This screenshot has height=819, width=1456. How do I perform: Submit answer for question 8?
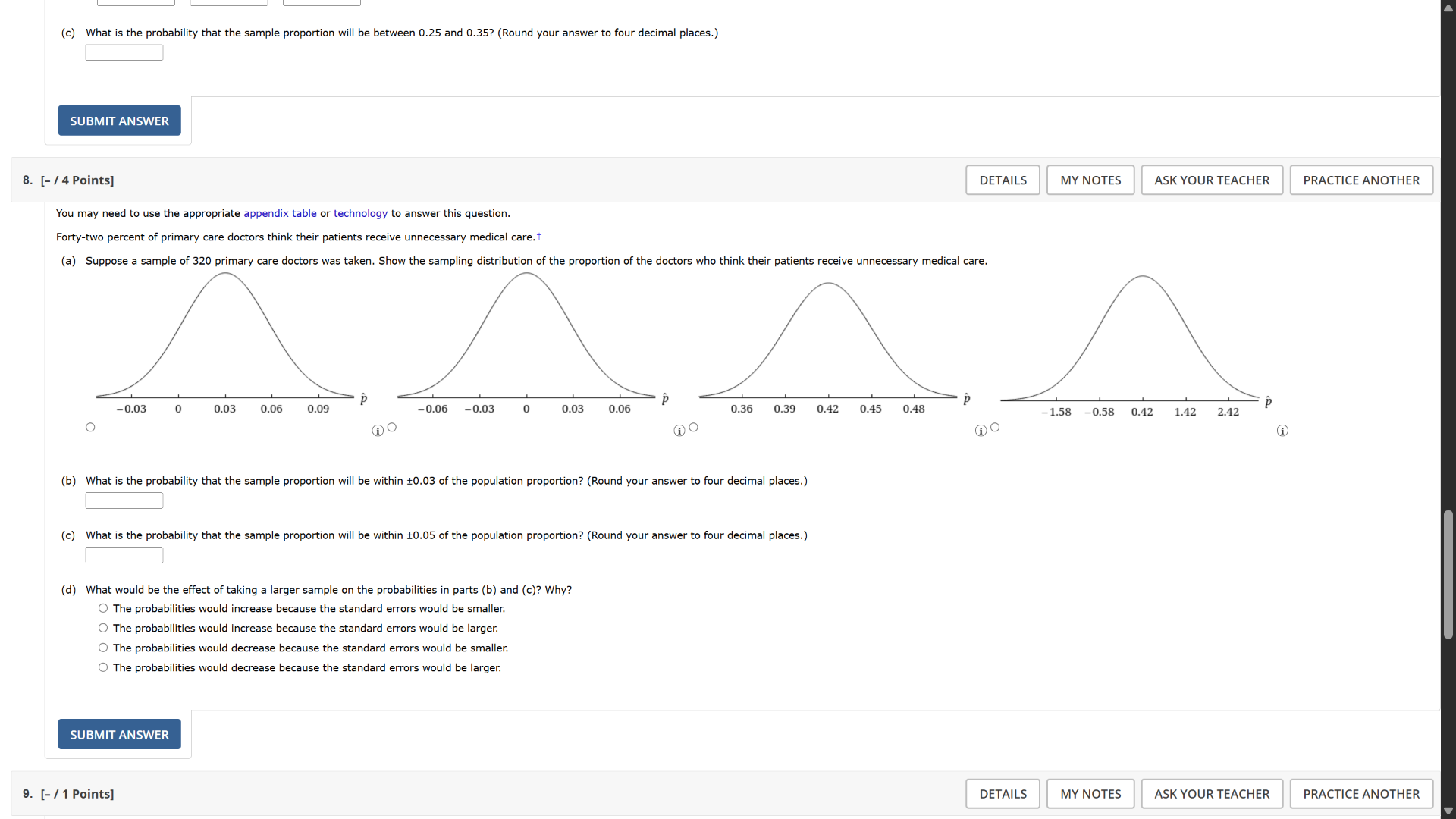coord(119,734)
